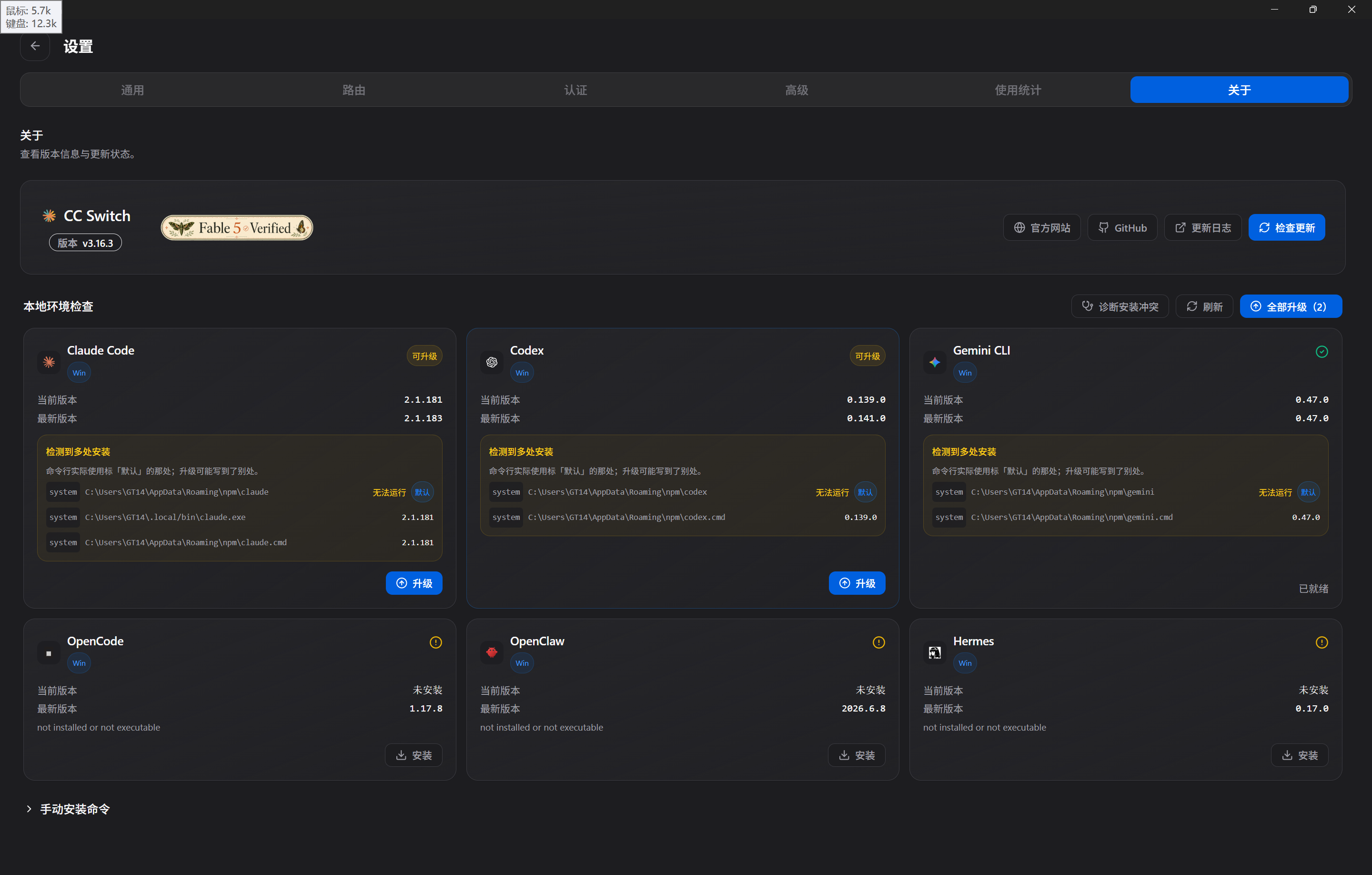Click the Fable 5 Verified badge
Image resolution: width=1372 pixels, height=875 pixels.
point(237,227)
